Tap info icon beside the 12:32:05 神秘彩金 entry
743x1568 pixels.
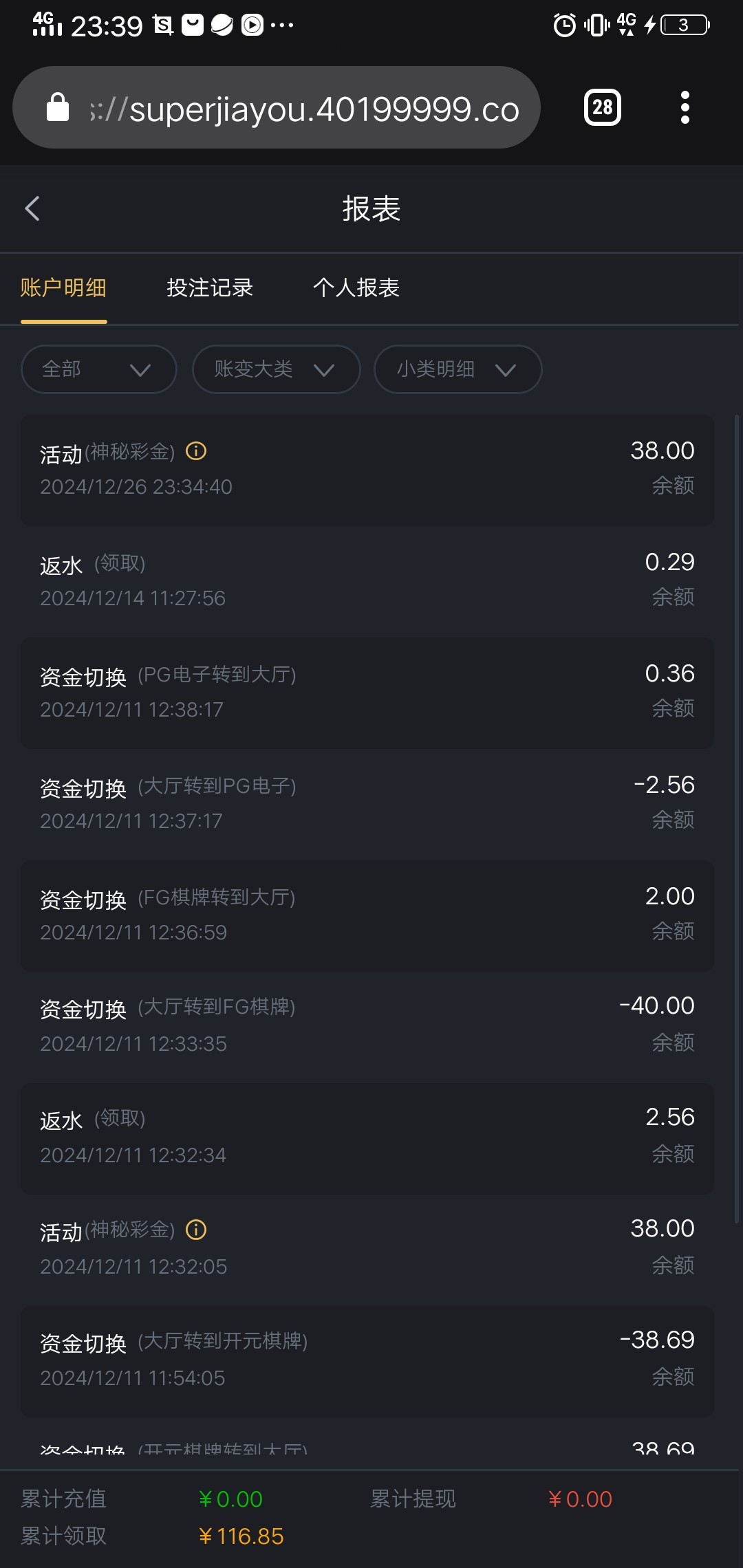tap(196, 1230)
